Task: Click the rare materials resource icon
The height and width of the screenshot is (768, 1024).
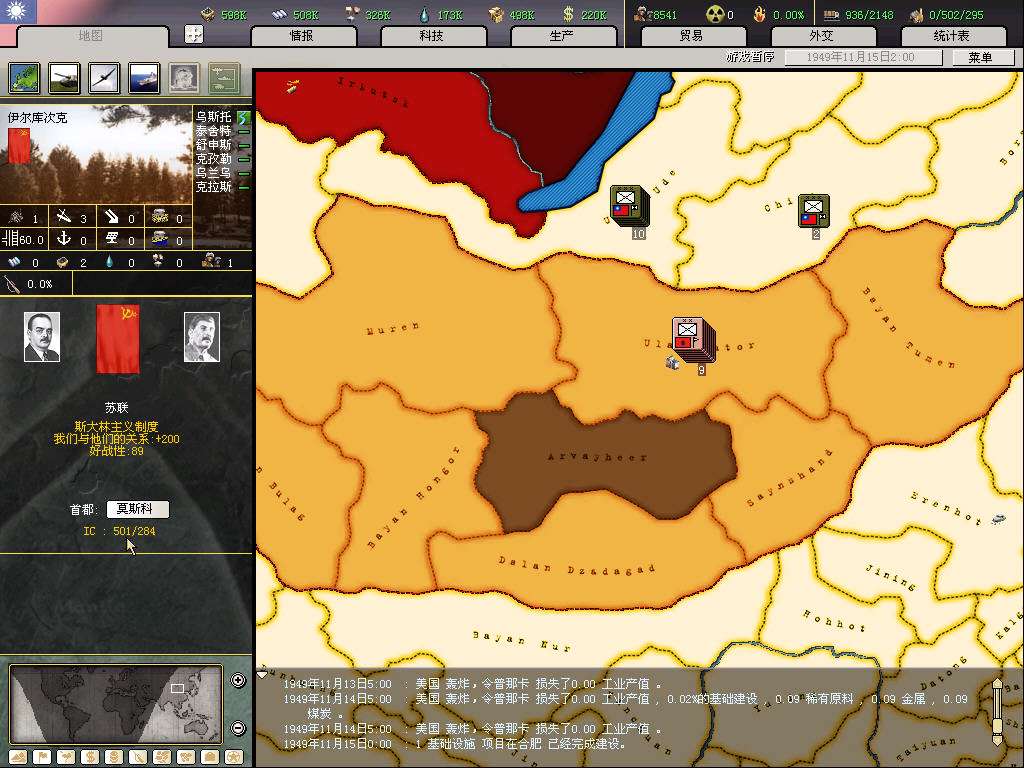Action: [352, 14]
